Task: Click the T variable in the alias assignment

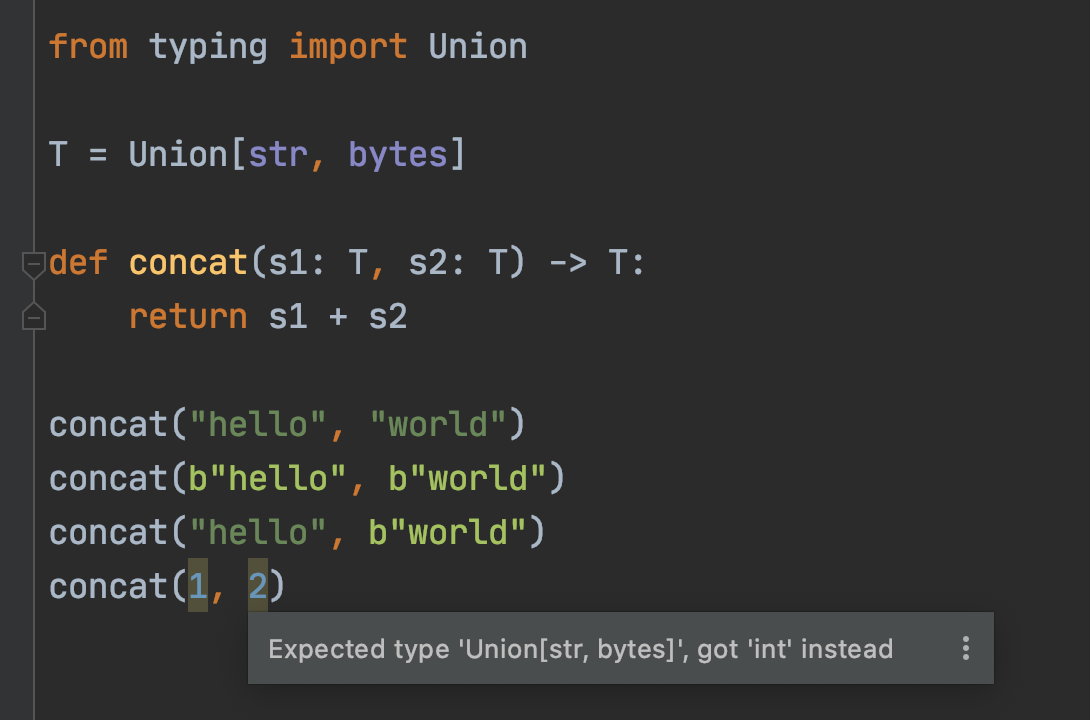Action: pos(59,155)
